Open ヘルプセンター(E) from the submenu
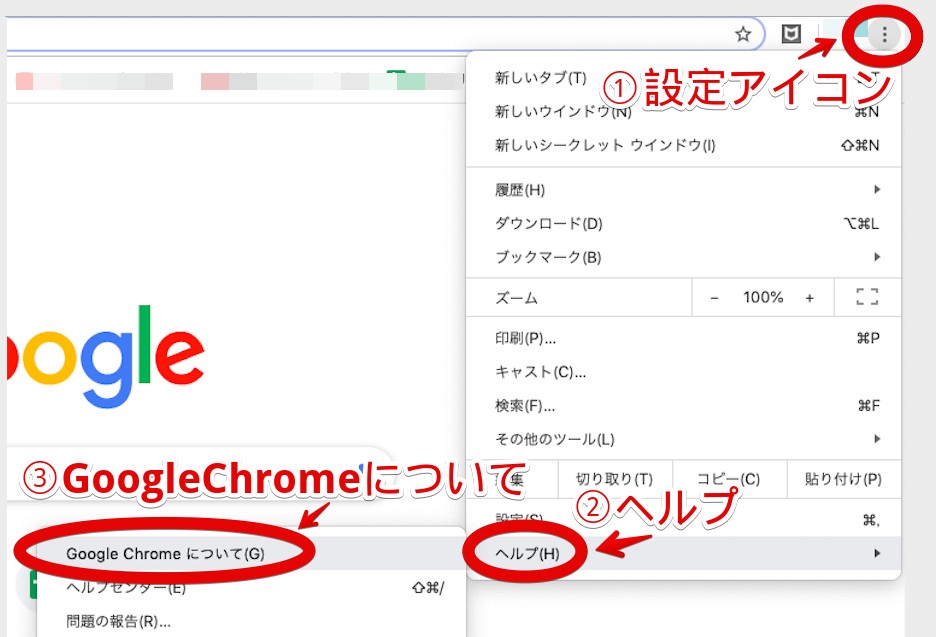The image size is (936, 637). [126, 587]
